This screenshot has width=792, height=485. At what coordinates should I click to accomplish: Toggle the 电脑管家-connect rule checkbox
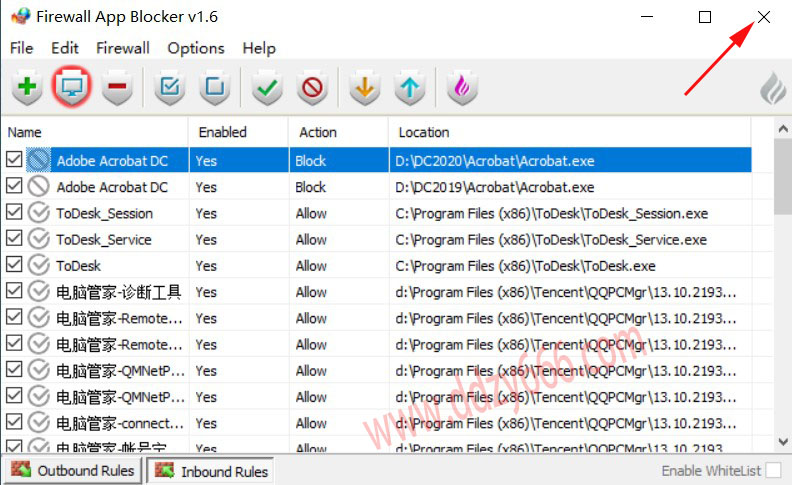click(14, 422)
